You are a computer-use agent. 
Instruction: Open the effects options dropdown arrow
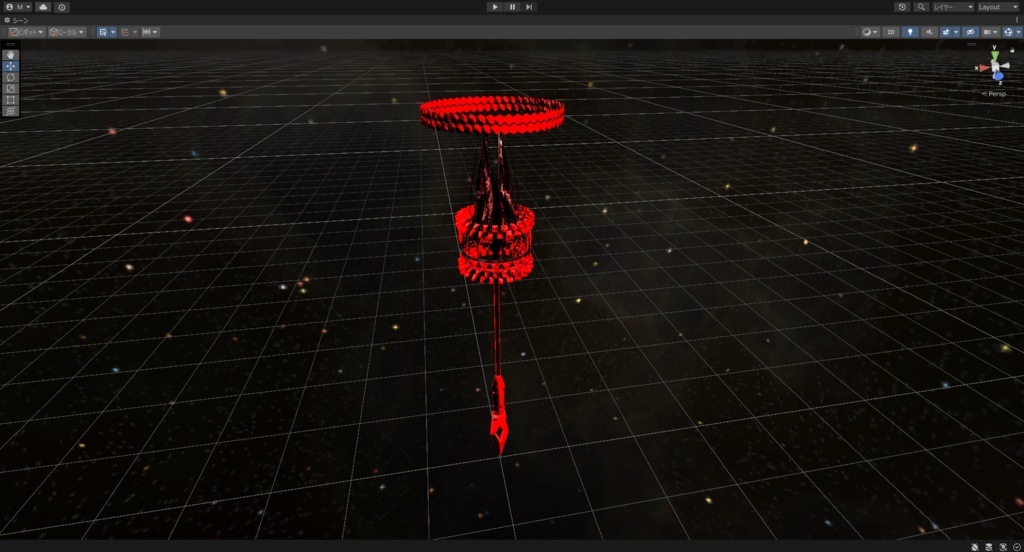pyautogui.click(x=956, y=32)
